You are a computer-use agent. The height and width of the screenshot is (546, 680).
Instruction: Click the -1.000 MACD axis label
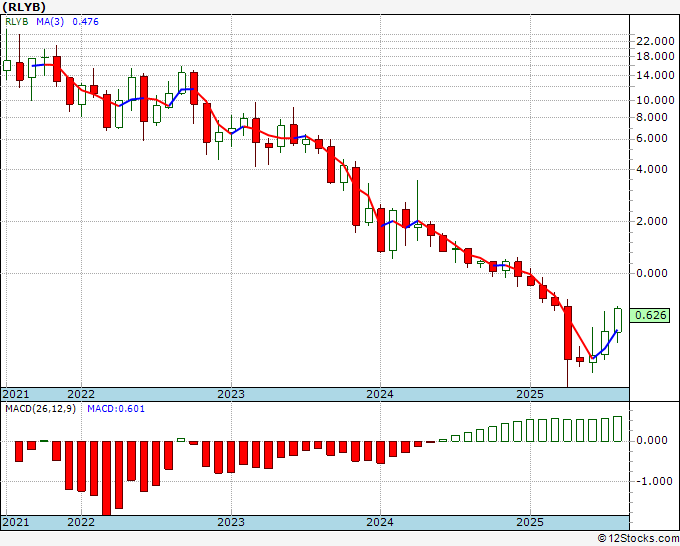pyautogui.click(x=655, y=481)
